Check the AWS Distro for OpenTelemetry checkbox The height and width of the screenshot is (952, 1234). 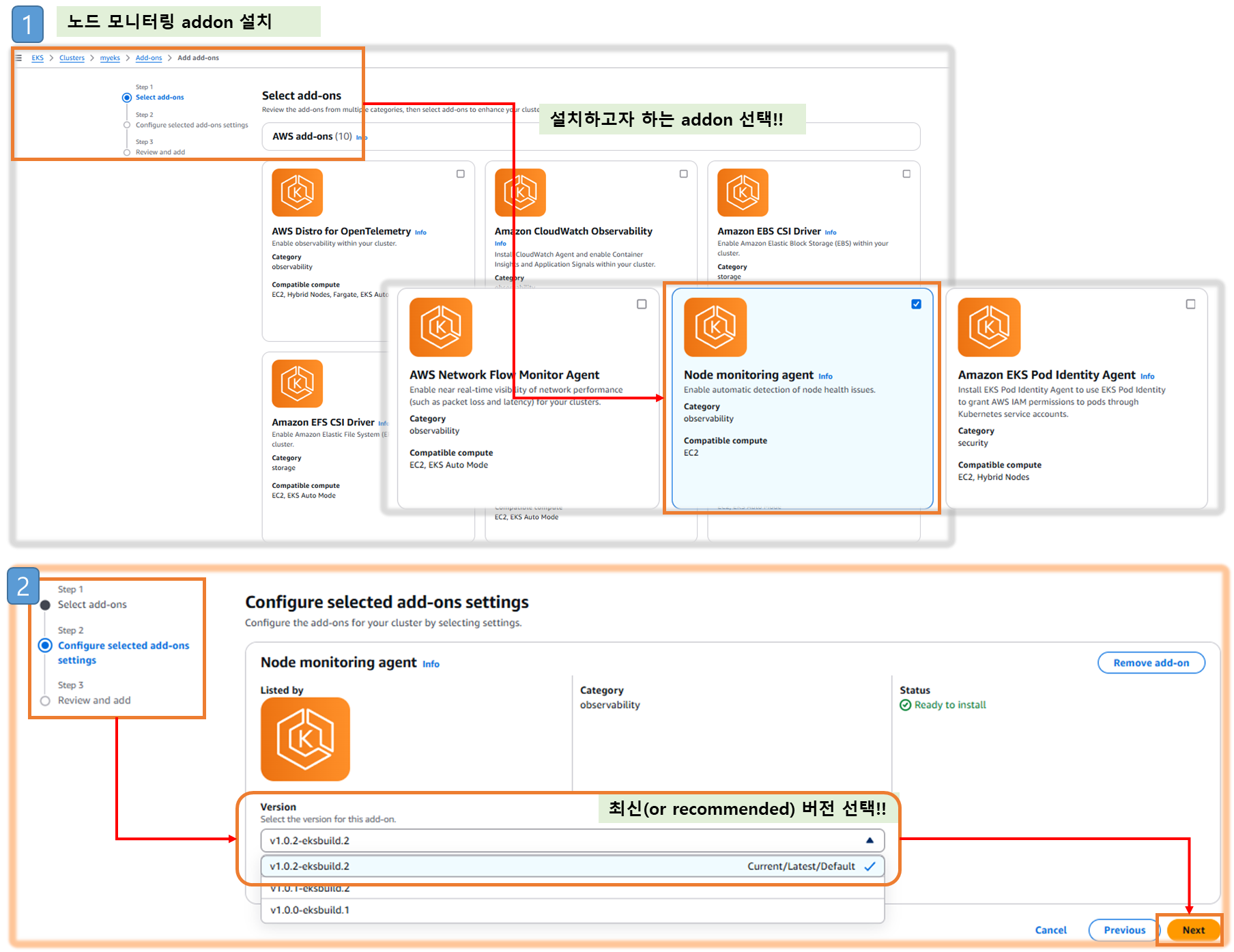pyautogui.click(x=461, y=174)
